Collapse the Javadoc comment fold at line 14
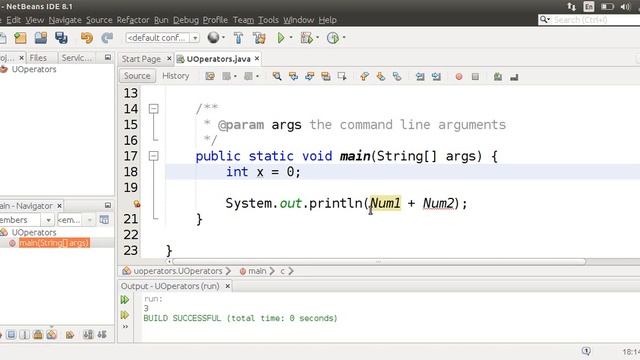This screenshot has width=640, height=360. 153,109
